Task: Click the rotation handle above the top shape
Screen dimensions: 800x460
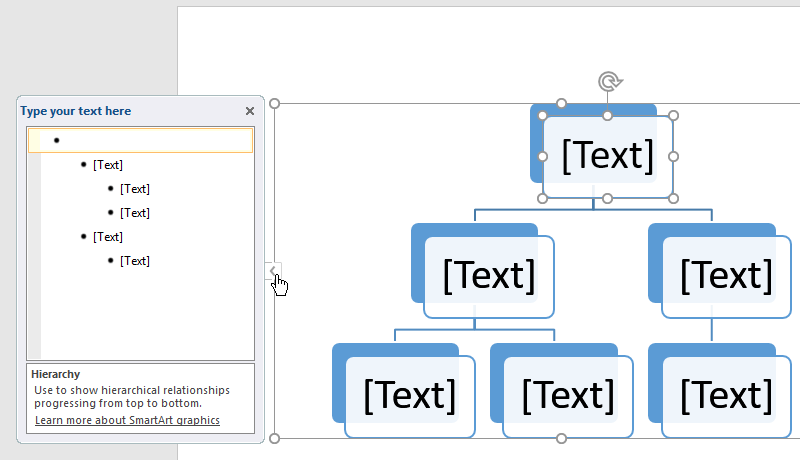Action: click(x=607, y=82)
